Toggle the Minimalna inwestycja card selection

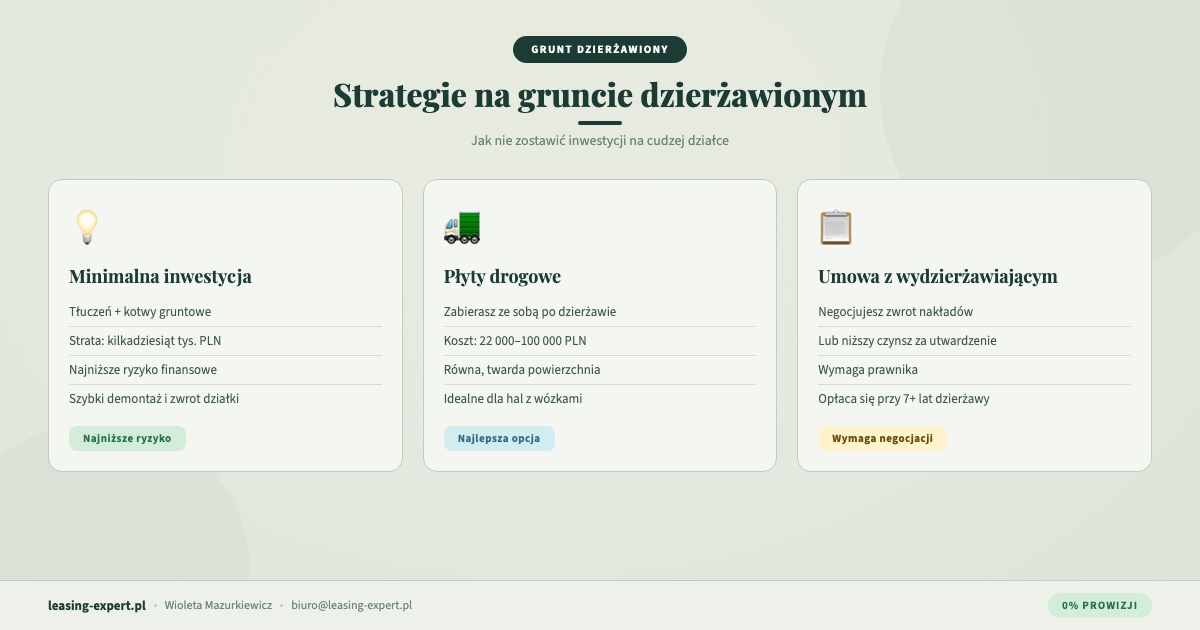point(225,324)
